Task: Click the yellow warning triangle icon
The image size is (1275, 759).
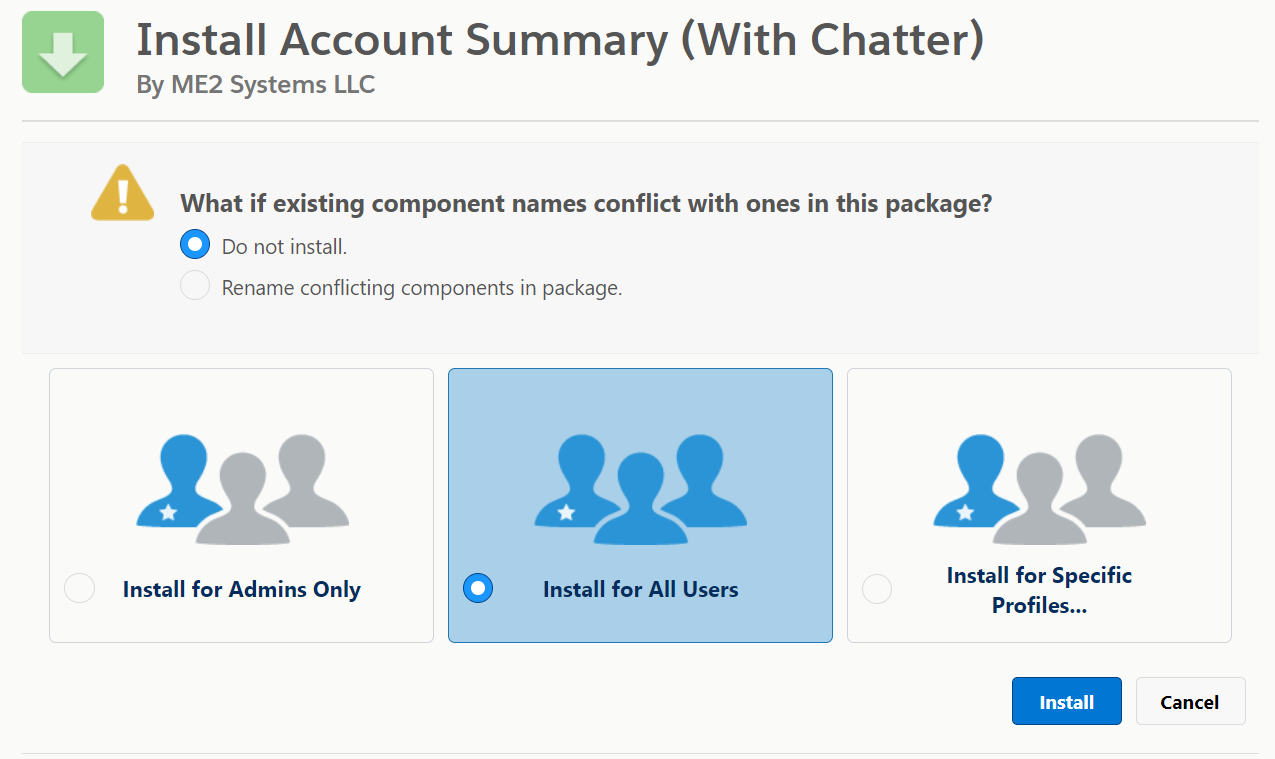Action: point(122,192)
